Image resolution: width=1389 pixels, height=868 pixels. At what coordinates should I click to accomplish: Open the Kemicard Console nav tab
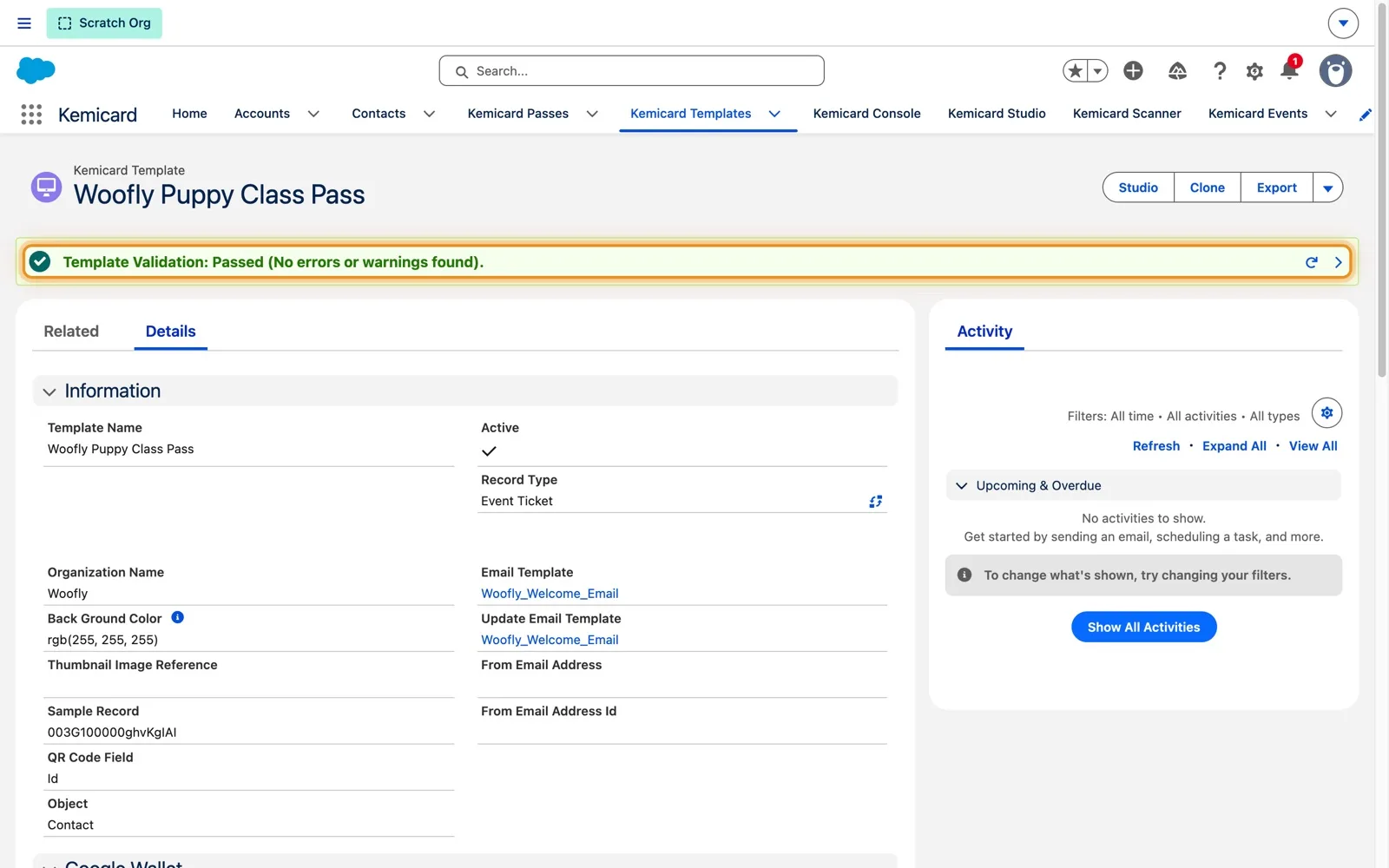(x=866, y=114)
